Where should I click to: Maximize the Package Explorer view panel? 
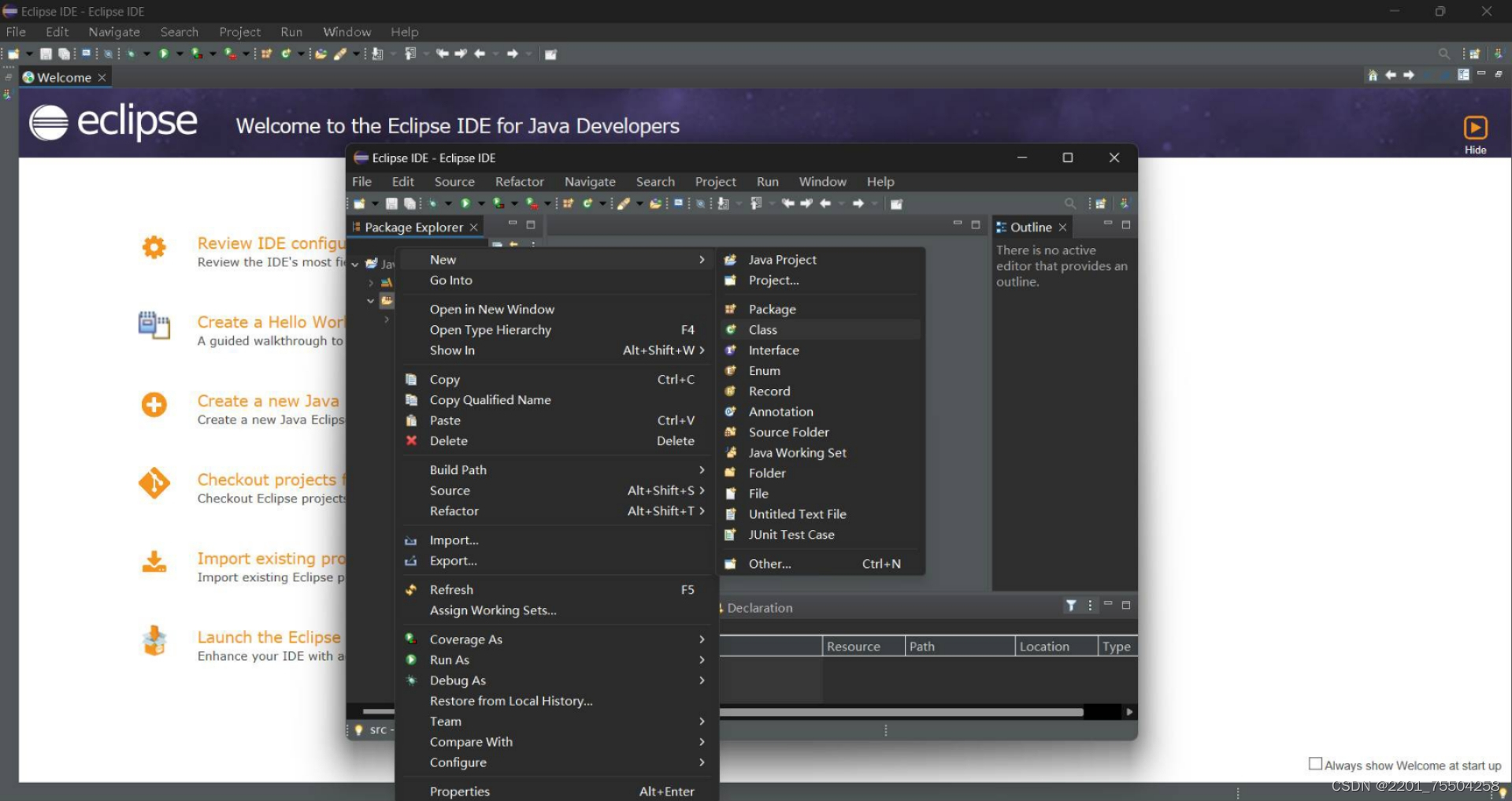point(531,224)
